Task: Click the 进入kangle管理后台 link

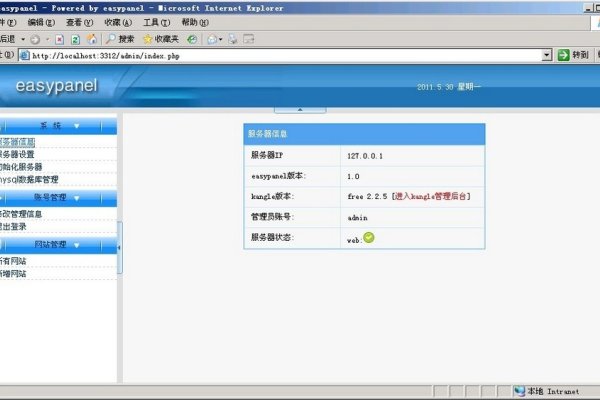Action: [x=430, y=196]
